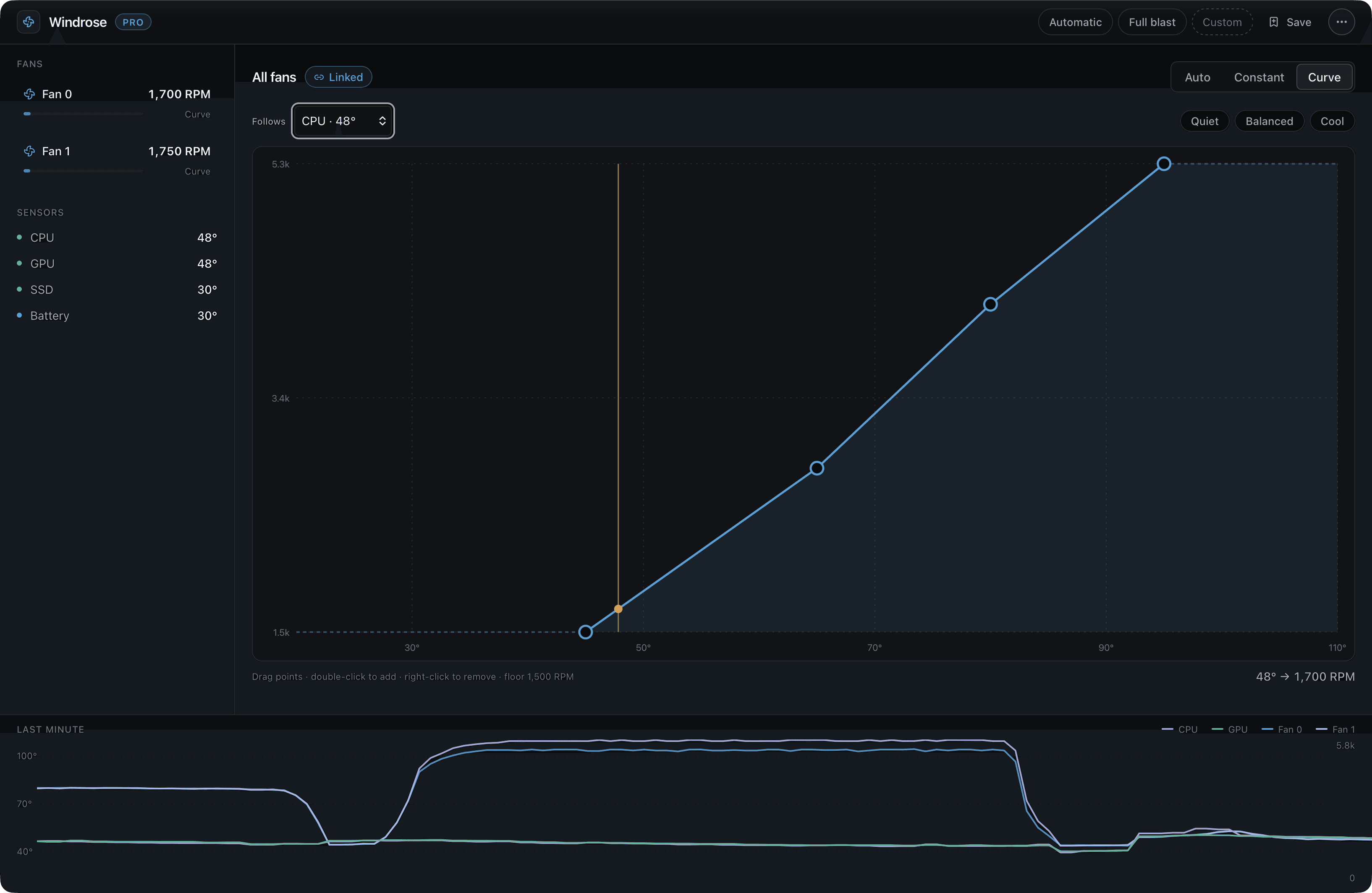The width and height of the screenshot is (1372, 893).
Task: Click the link icon in Linked badge
Action: (319, 77)
